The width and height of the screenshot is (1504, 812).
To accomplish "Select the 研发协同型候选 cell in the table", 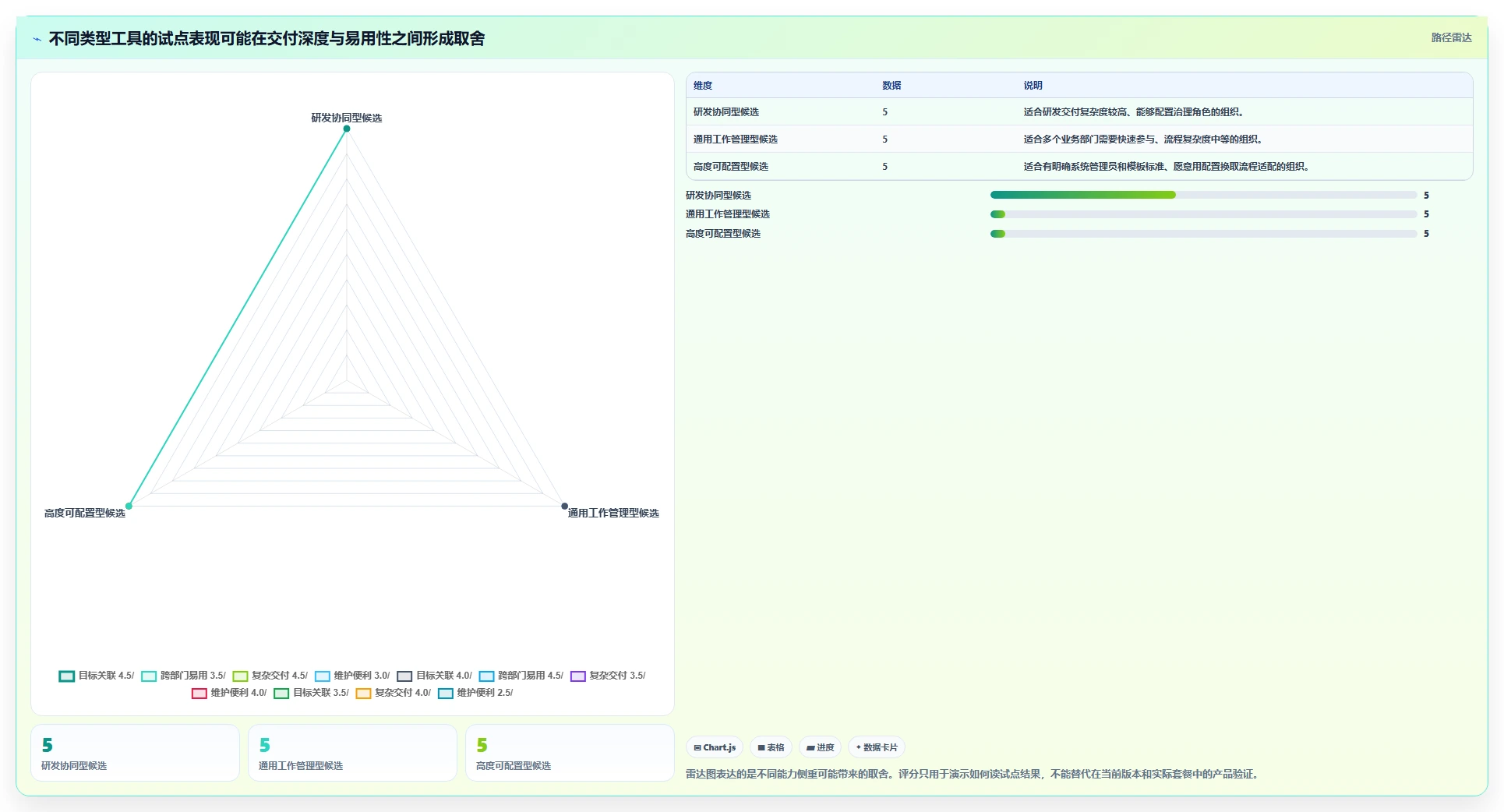I will click(x=726, y=112).
